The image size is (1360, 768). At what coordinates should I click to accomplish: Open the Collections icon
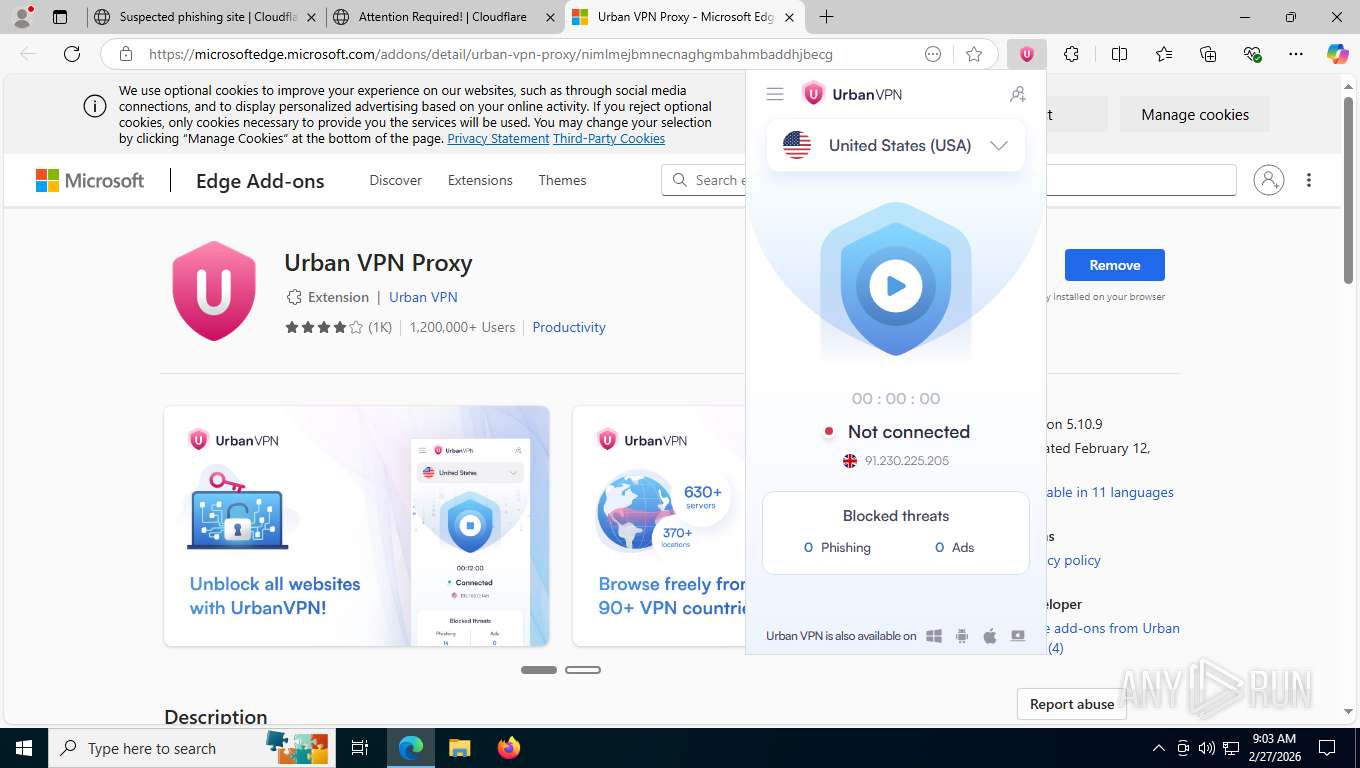[x=1208, y=54]
